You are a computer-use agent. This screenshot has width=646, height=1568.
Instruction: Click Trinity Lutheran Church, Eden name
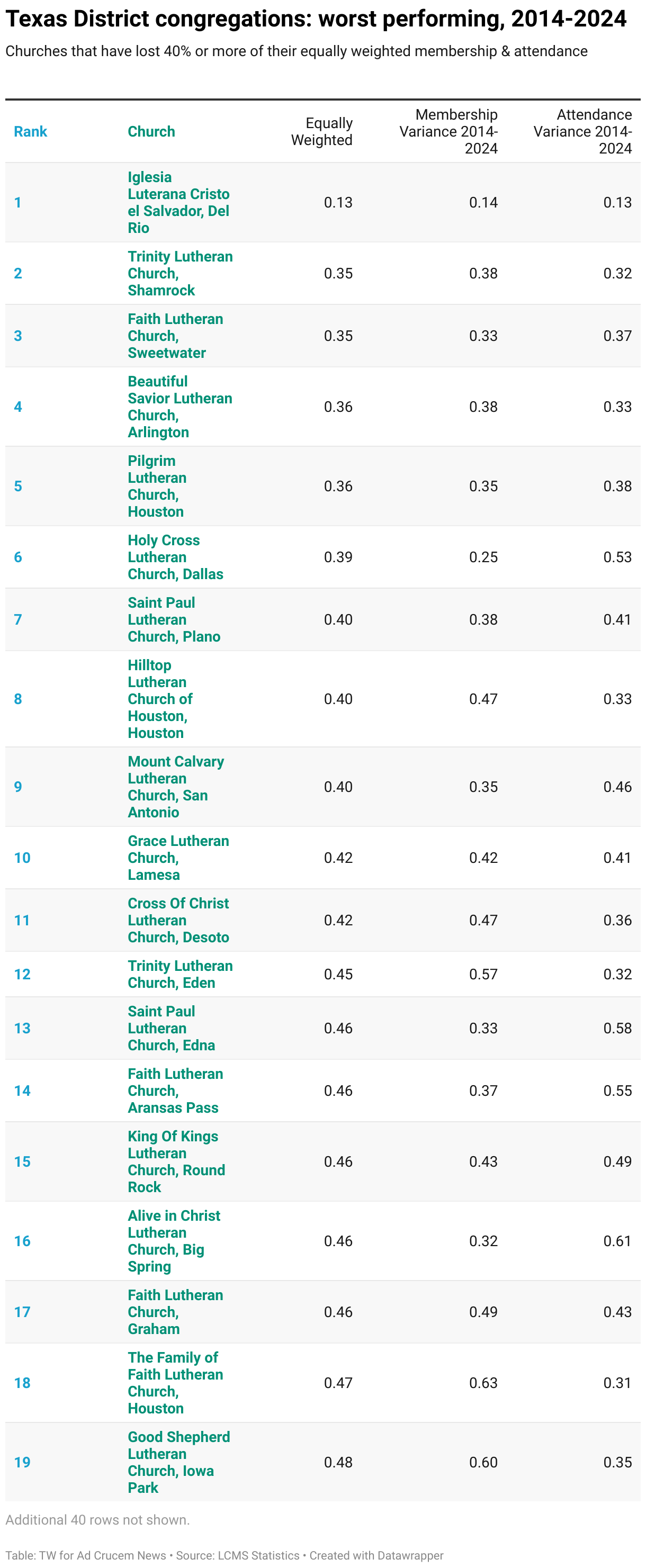tap(180, 974)
